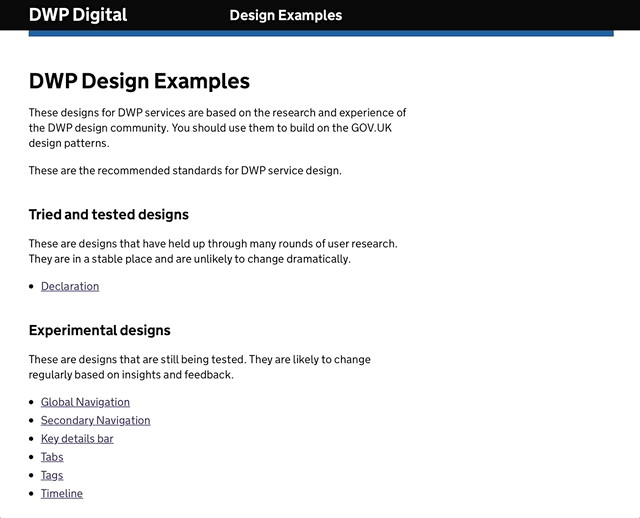Click the Experimental designs heading
640x518 pixels.
click(x=100, y=330)
